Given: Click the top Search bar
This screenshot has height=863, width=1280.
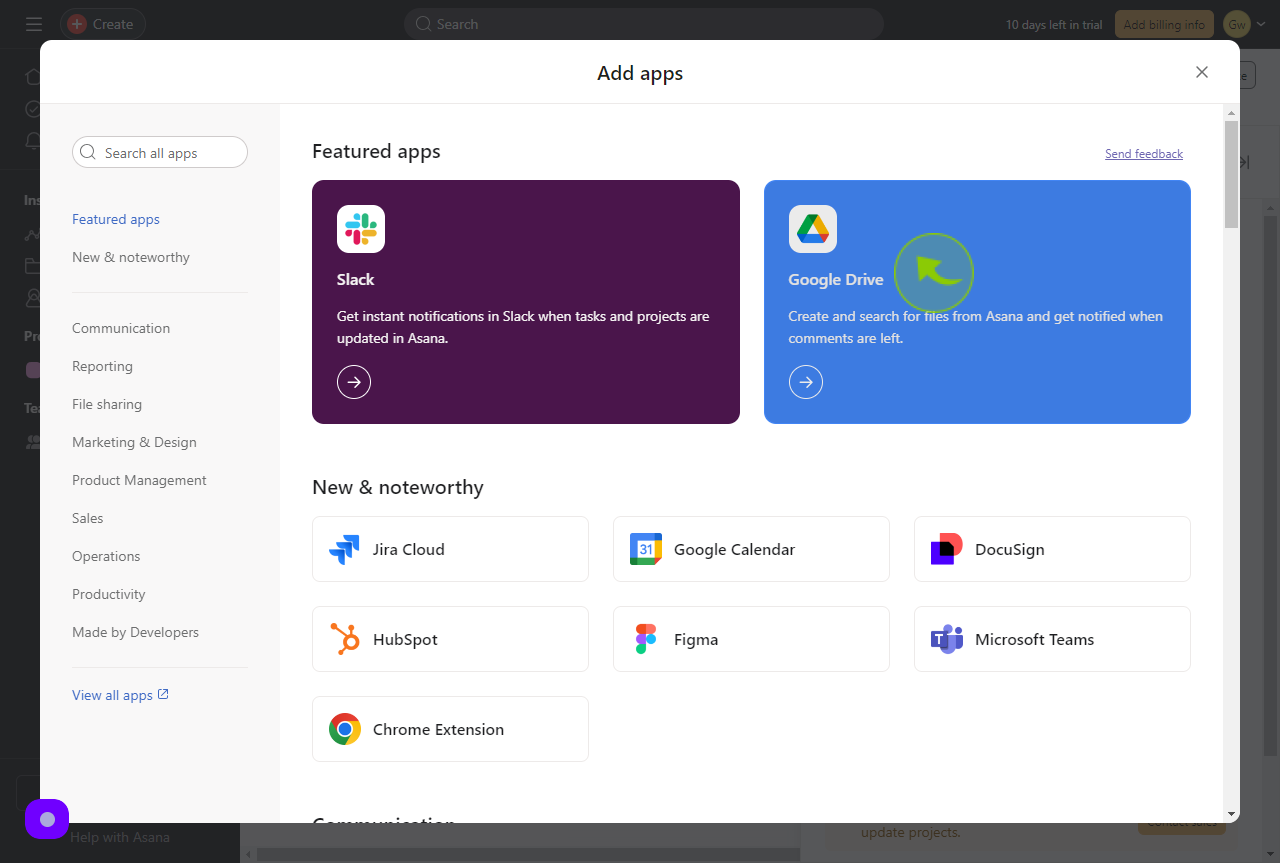Looking at the screenshot, I should 644,24.
